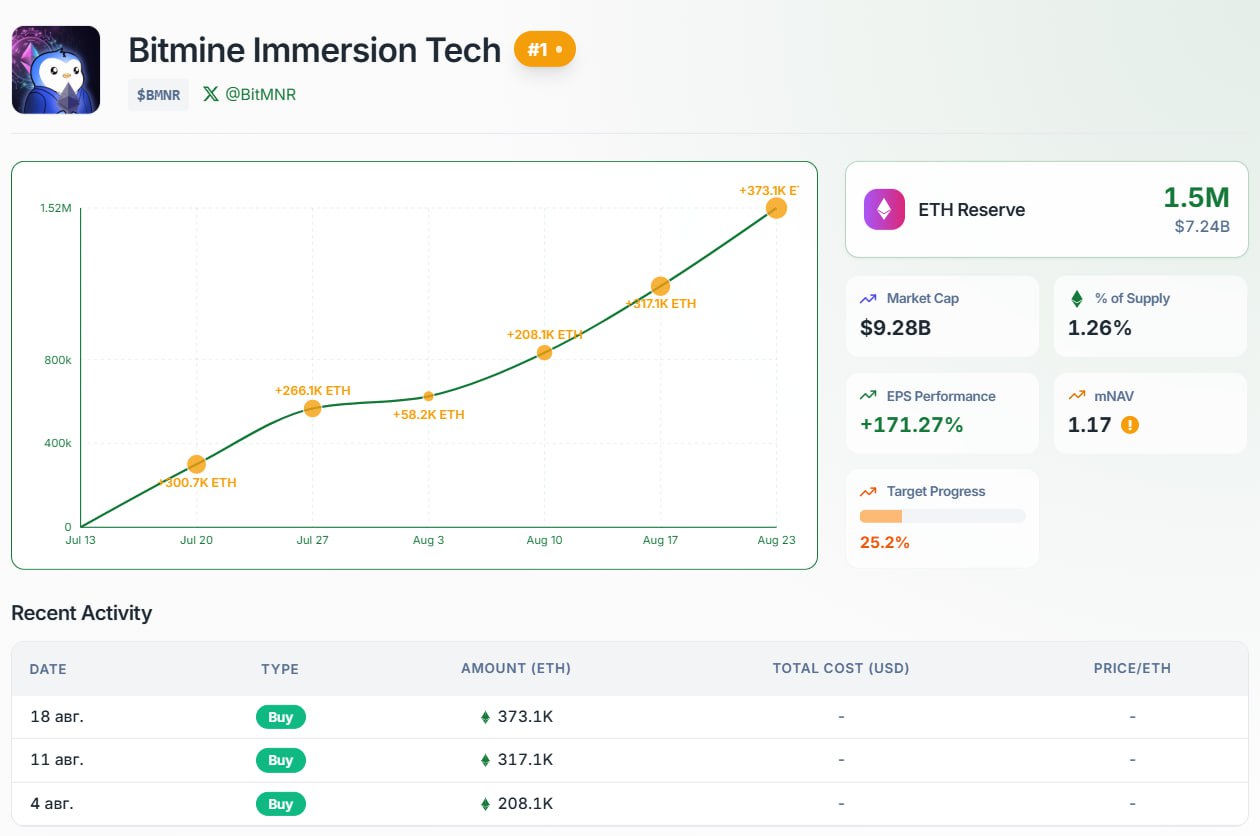The width and height of the screenshot is (1260, 836).
Task: Open the @BitMNR X profile link
Action: click(x=260, y=94)
